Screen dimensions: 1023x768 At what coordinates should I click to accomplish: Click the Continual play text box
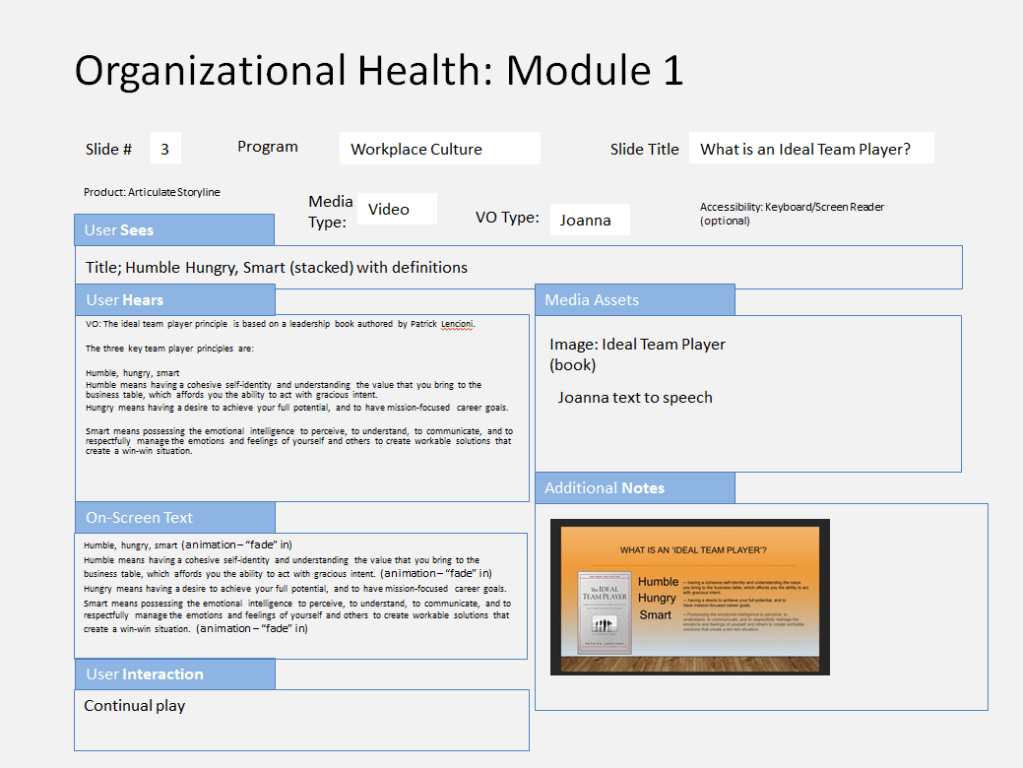(x=301, y=719)
